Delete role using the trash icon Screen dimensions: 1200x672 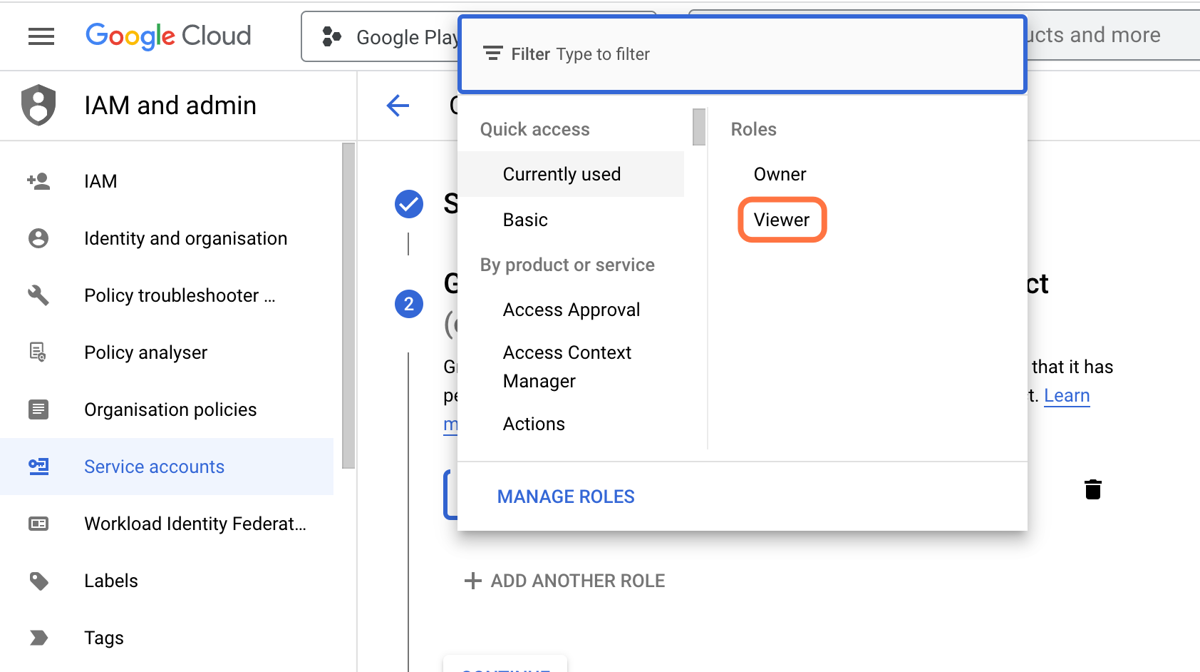click(1093, 489)
